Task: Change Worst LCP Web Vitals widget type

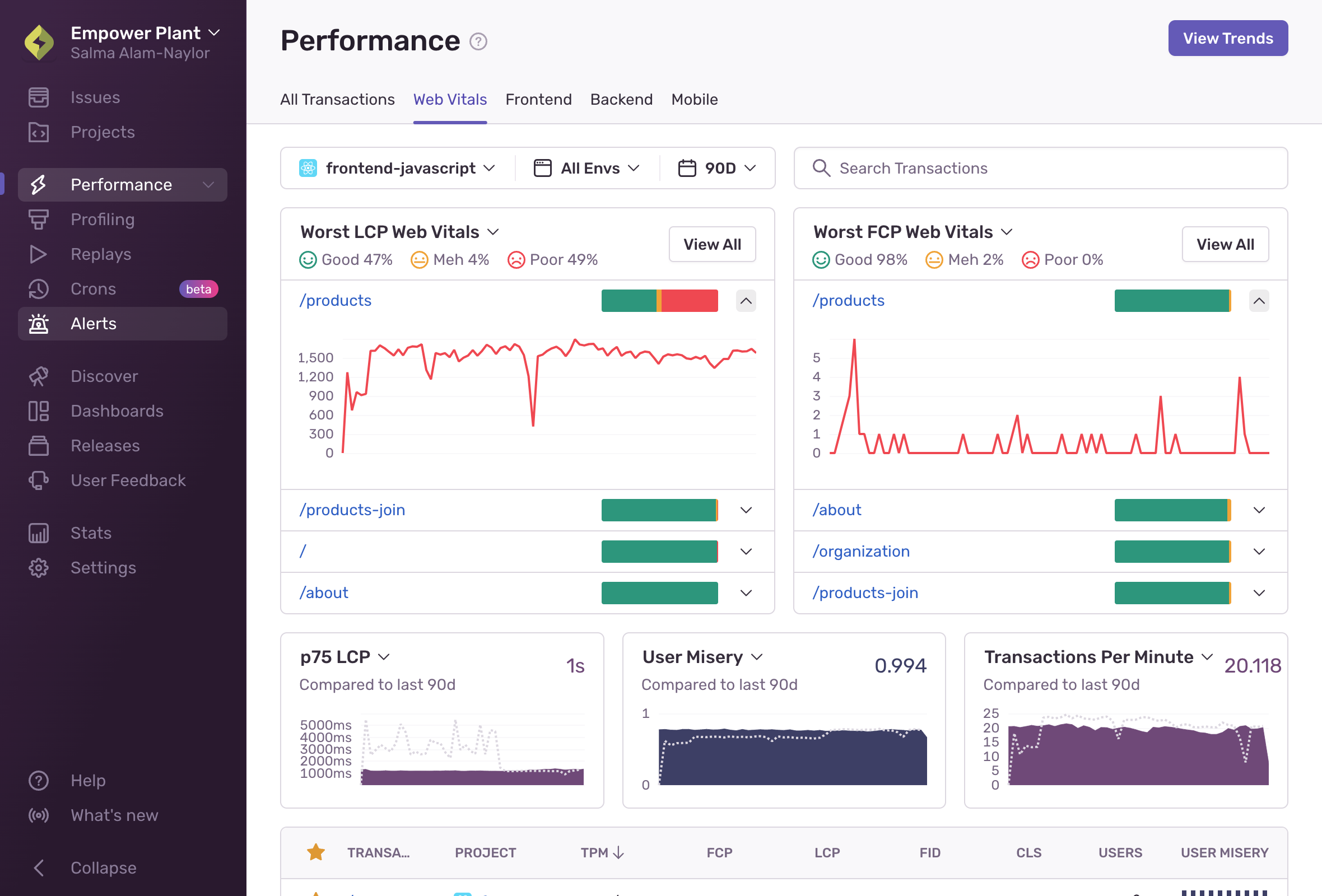Action: click(x=399, y=232)
